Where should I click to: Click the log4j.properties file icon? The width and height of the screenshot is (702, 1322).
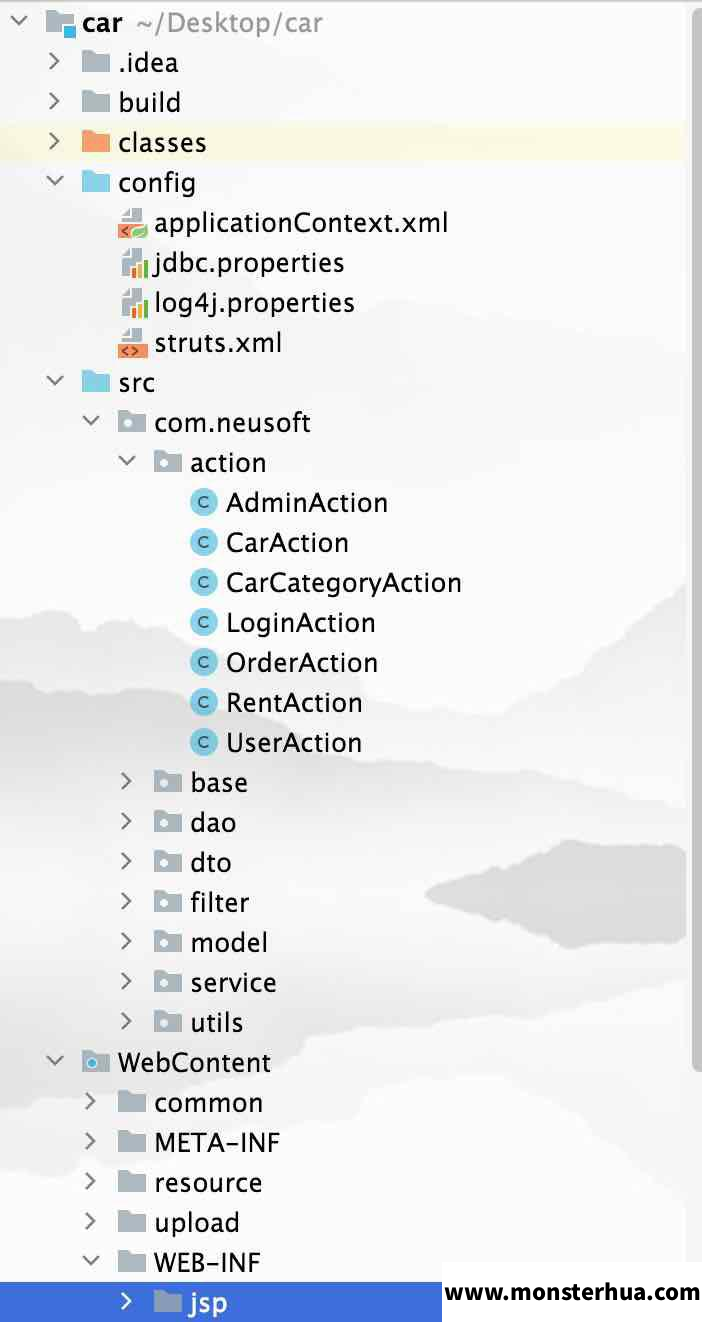133,303
